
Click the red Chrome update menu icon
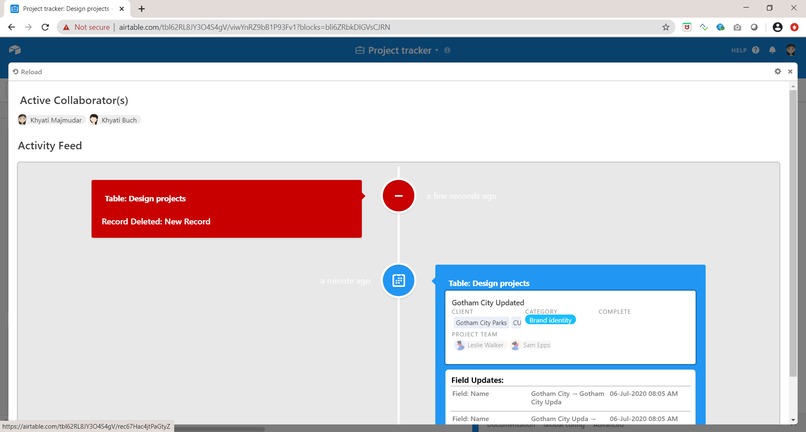pyautogui.click(x=794, y=27)
